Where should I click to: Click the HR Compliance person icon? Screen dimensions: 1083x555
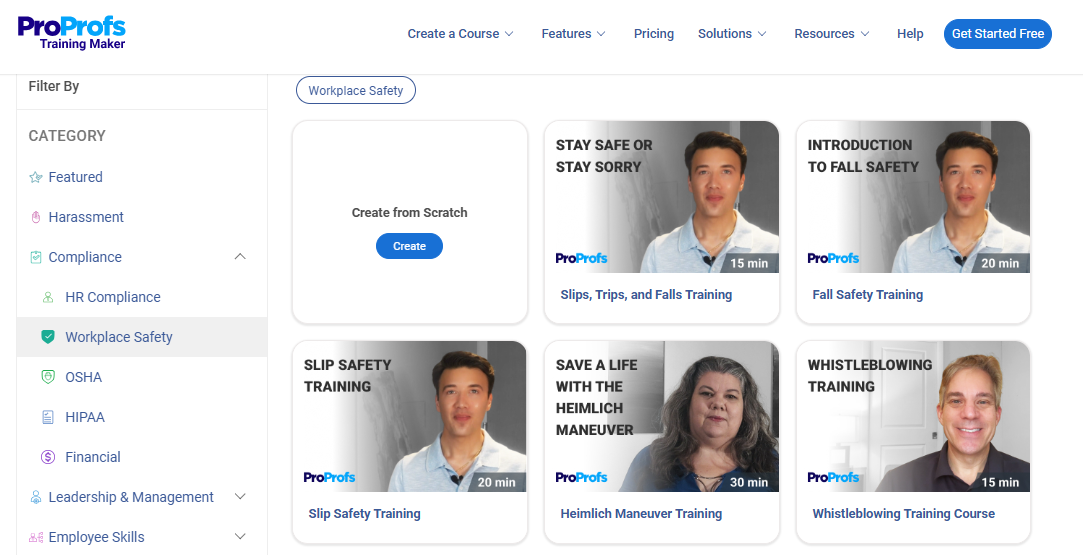48,298
